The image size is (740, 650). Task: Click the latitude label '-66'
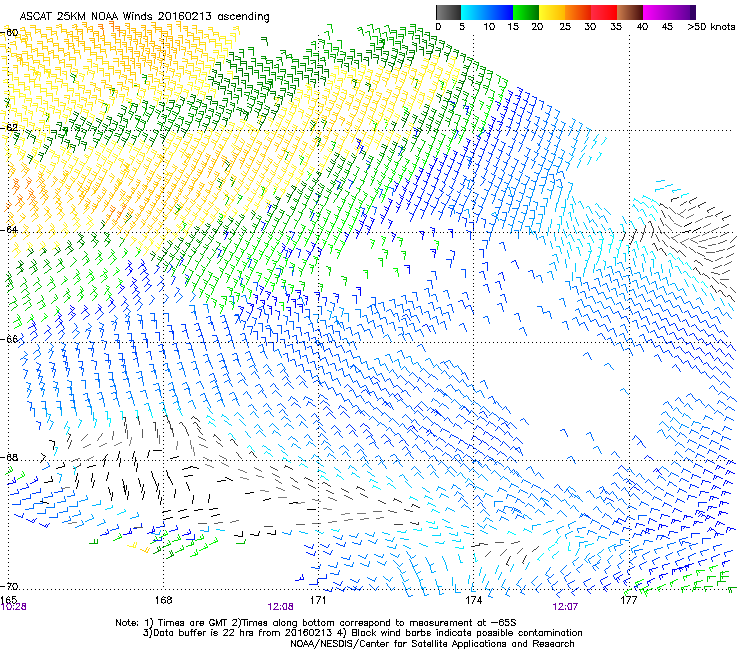coord(9,339)
